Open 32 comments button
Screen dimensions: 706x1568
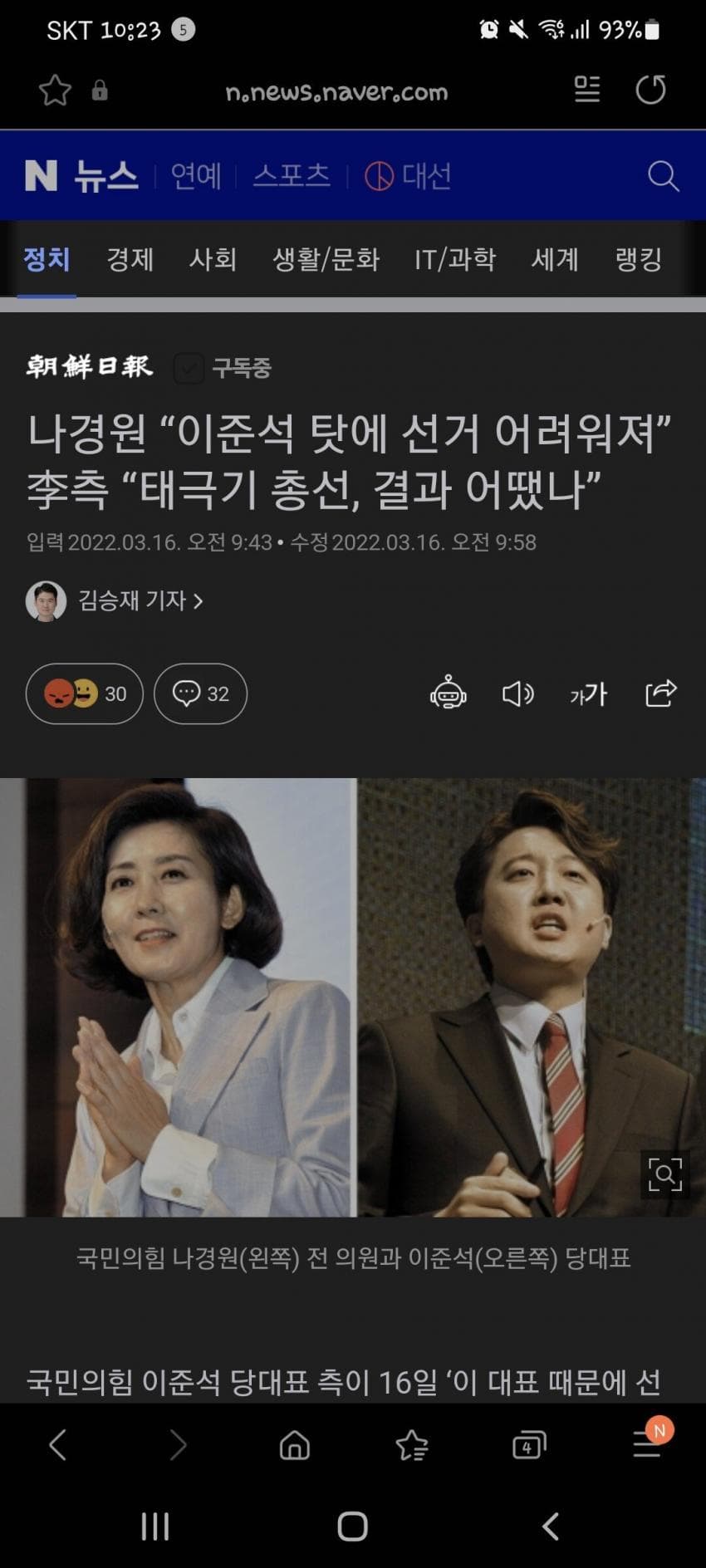click(x=200, y=693)
